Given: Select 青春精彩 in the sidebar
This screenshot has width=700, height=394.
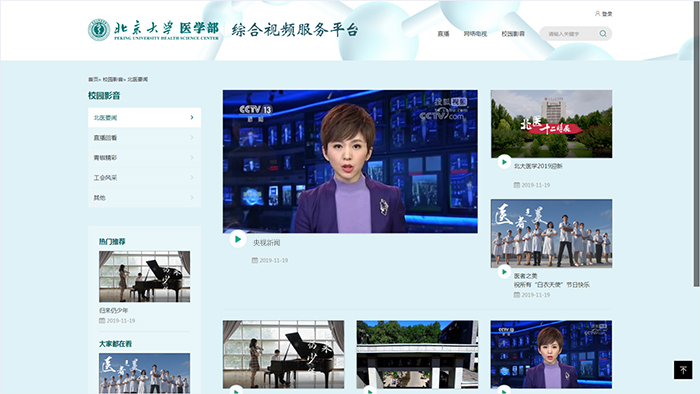Looking at the screenshot, I should click(x=144, y=158).
